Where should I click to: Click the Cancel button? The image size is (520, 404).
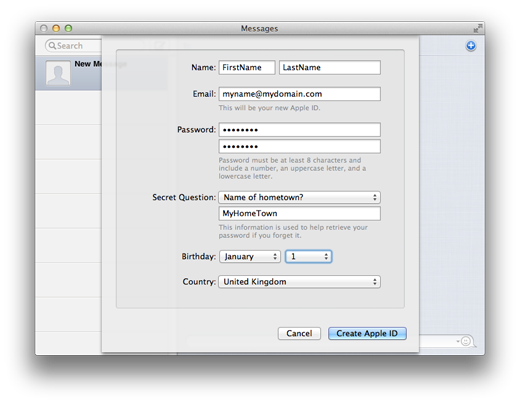(x=299, y=333)
